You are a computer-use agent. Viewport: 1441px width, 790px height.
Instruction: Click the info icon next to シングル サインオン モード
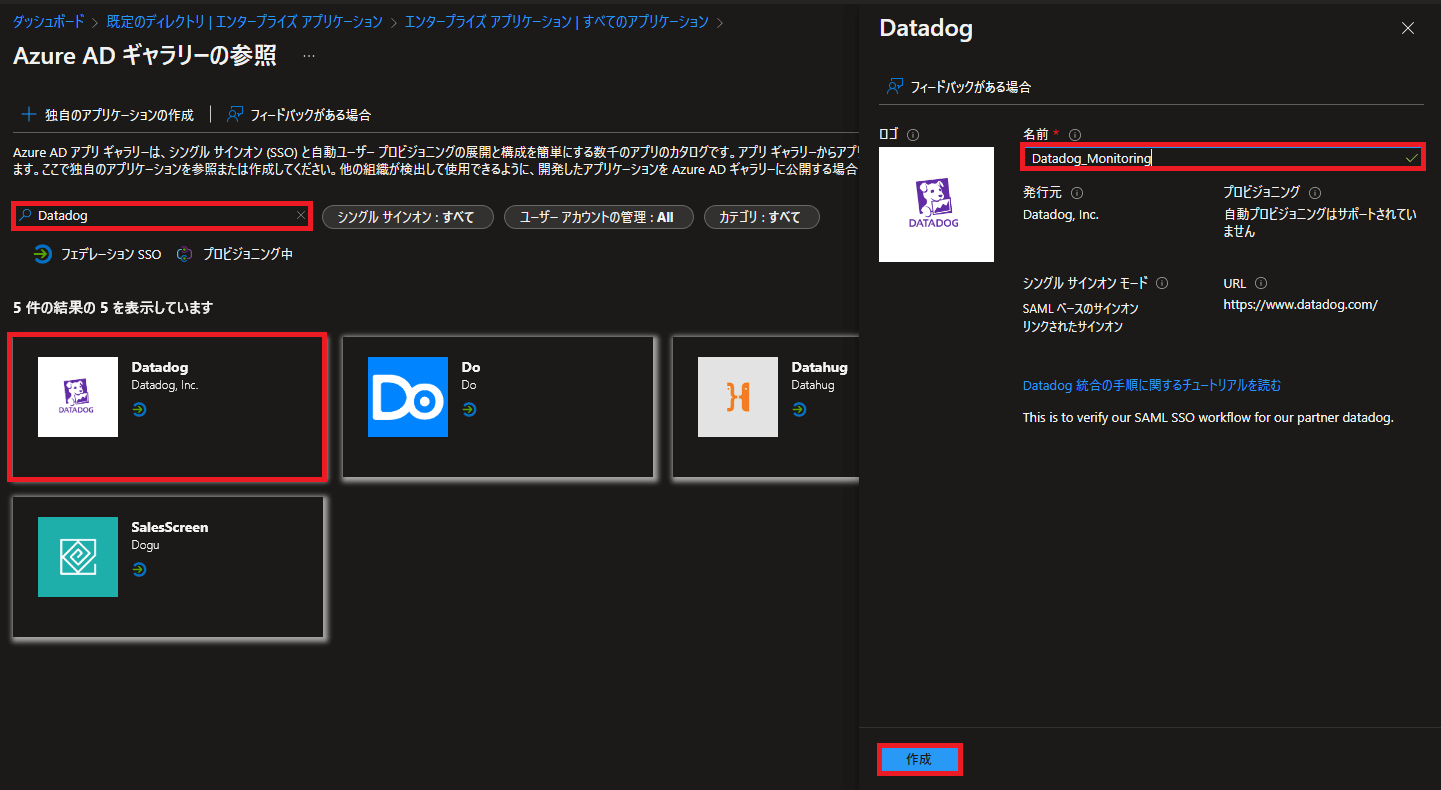[1162, 284]
